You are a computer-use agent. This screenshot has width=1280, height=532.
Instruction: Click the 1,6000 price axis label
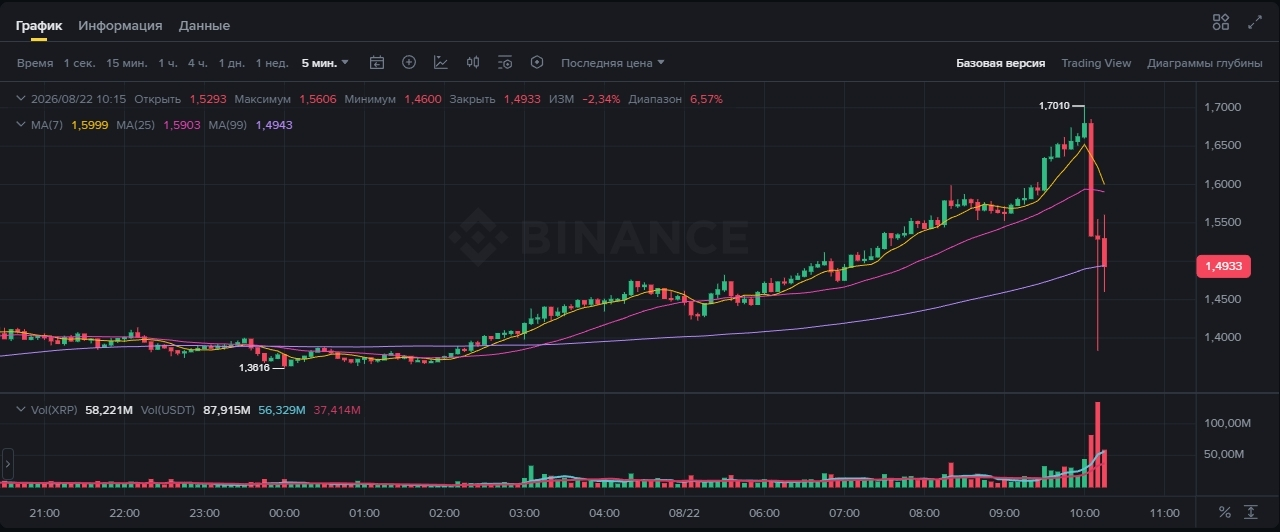(x=1223, y=184)
